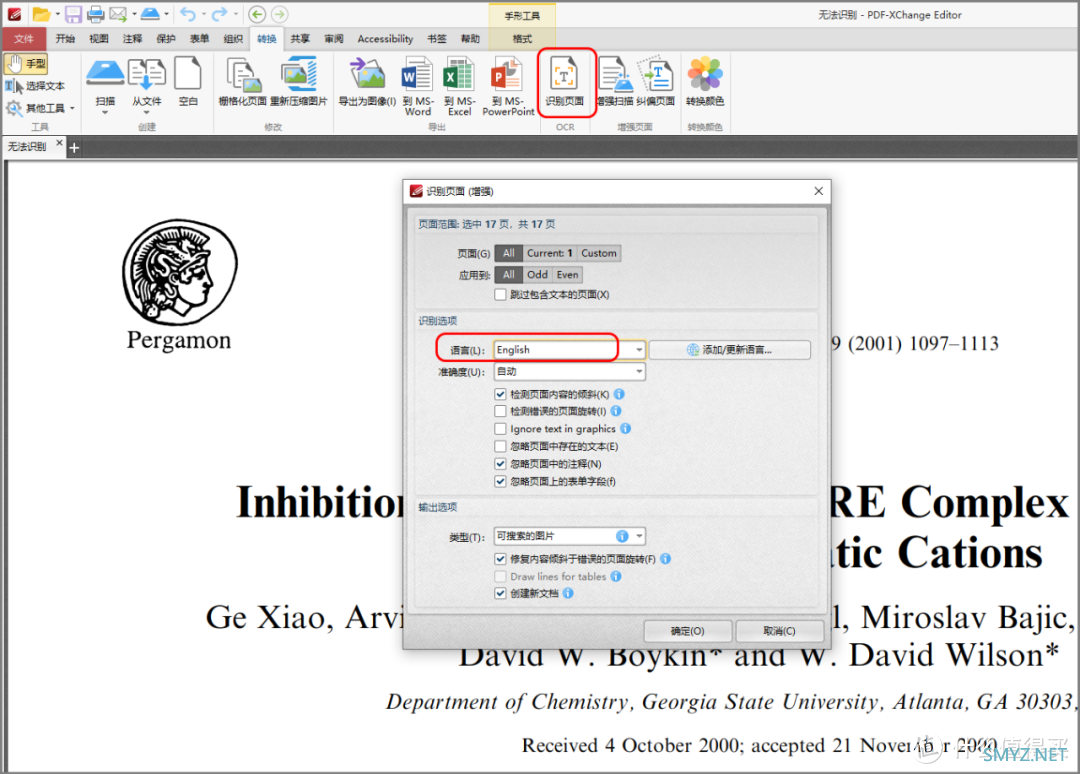Expand the scan dropdown arrow in quick toolbar
Viewport: 1080px width, 774px height.
(166, 14)
